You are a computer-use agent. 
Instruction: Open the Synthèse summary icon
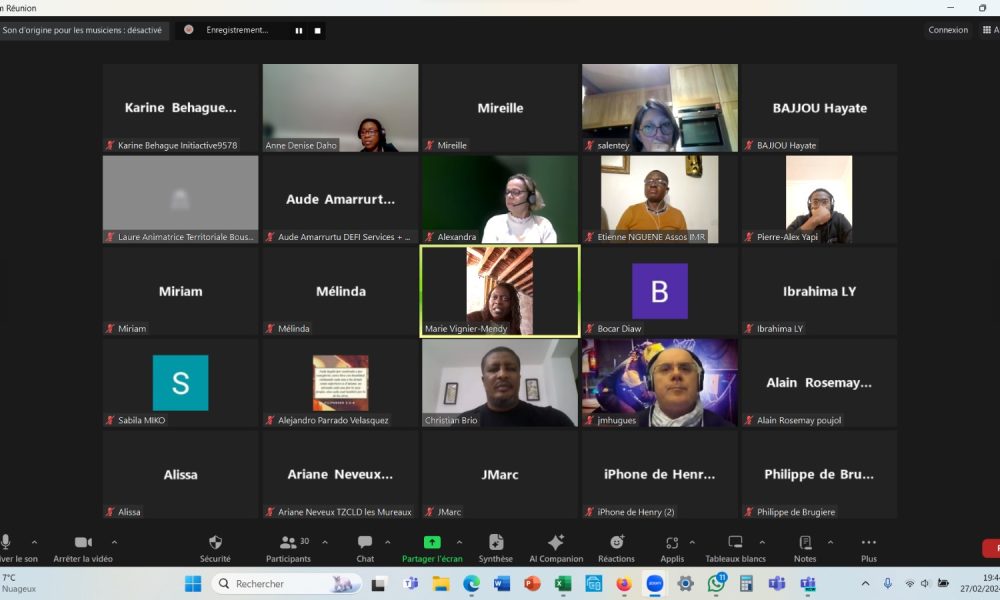[496, 543]
